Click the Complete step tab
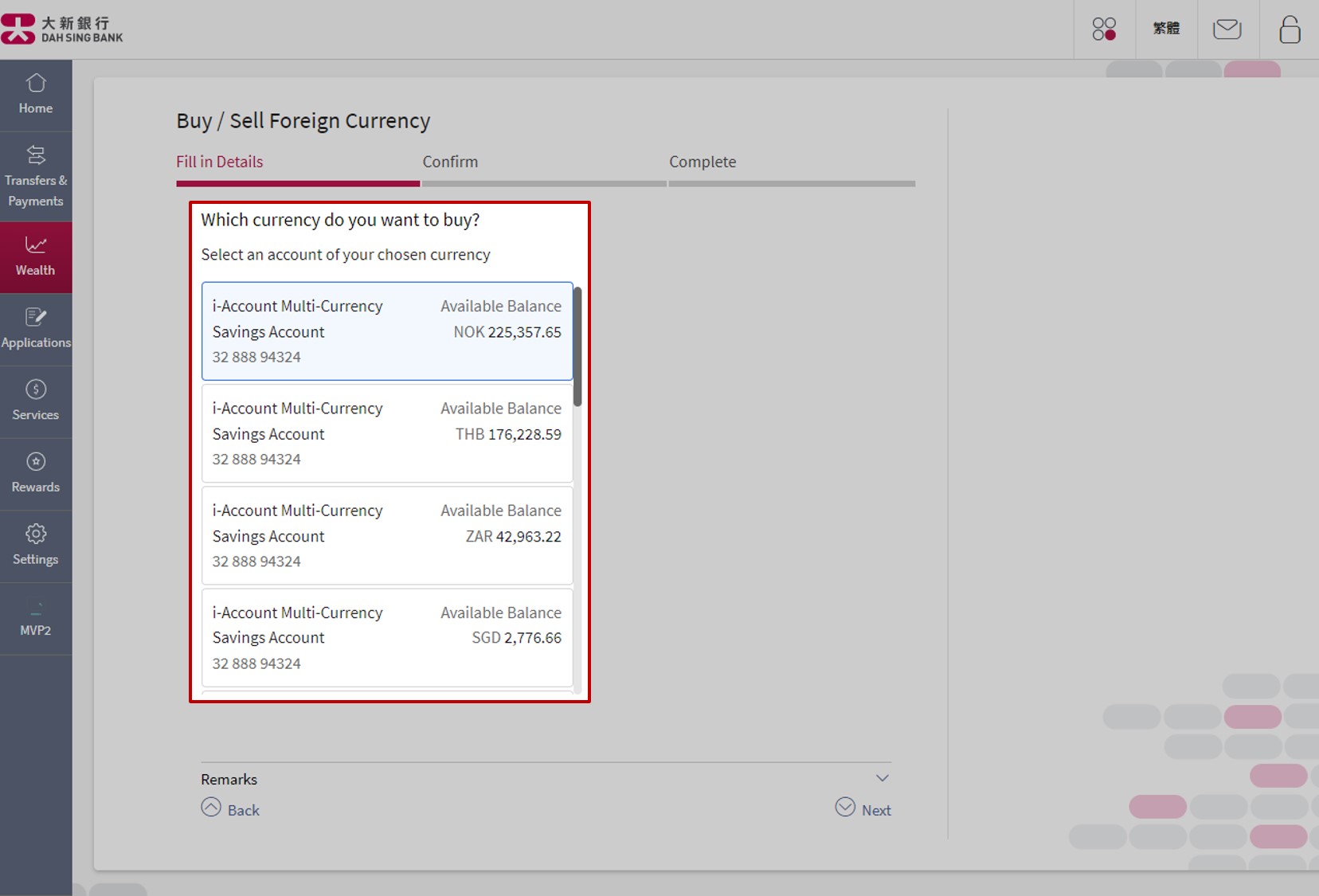The image size is (1319, 896). [703, 162]
